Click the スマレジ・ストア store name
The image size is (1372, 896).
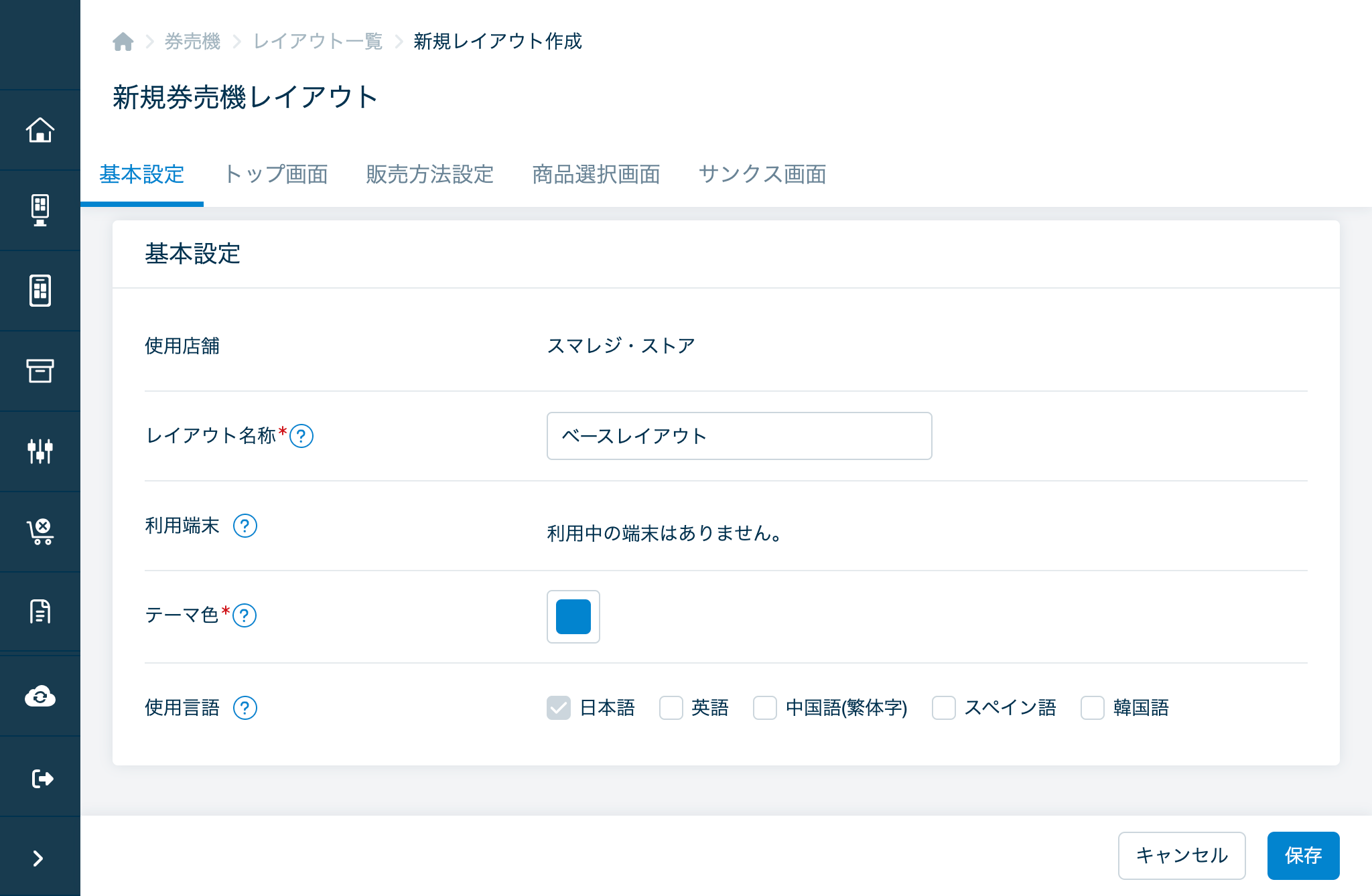coord(622,346)
